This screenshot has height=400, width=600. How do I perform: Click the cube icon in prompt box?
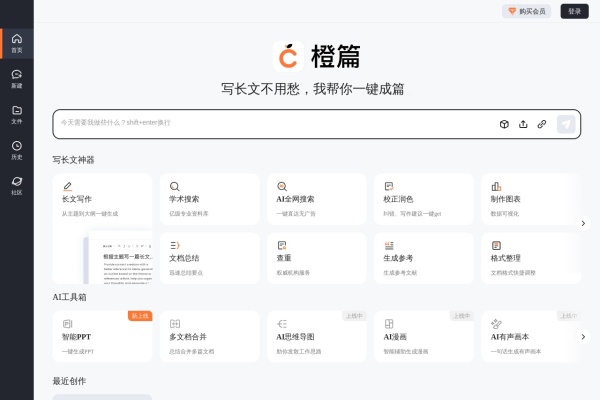(505, 124)
